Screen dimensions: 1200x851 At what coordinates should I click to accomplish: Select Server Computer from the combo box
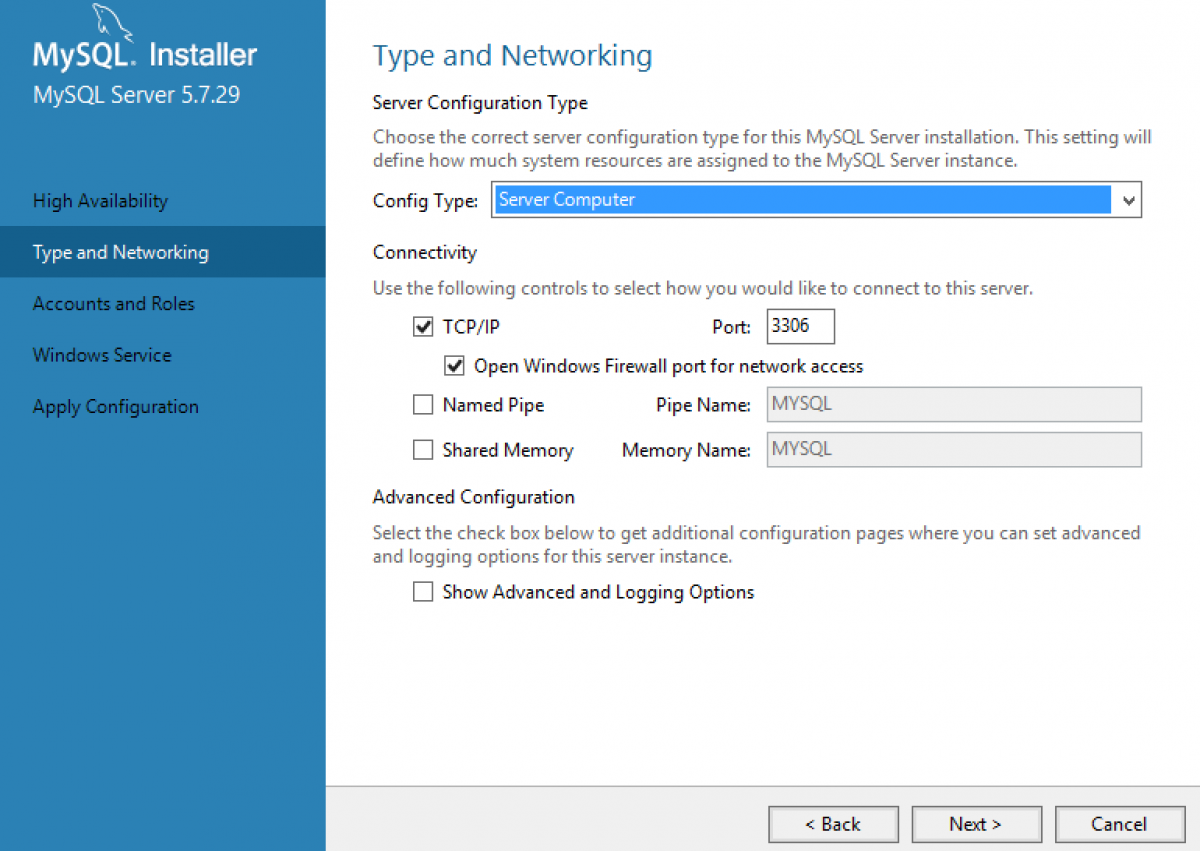pyautogui.click(x=815, y=199)
